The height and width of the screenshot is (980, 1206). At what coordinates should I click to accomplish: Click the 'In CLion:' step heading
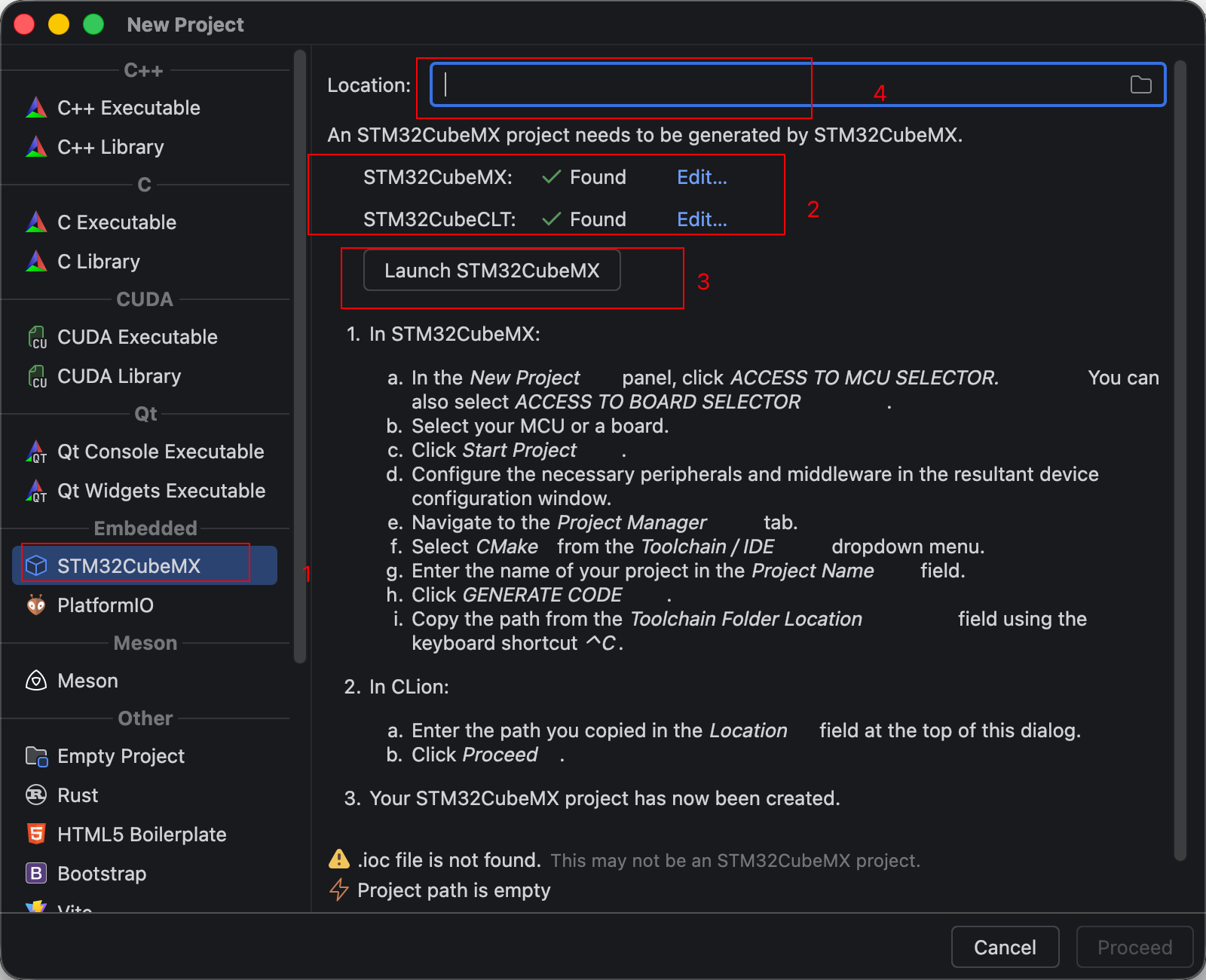click(409, 687)
